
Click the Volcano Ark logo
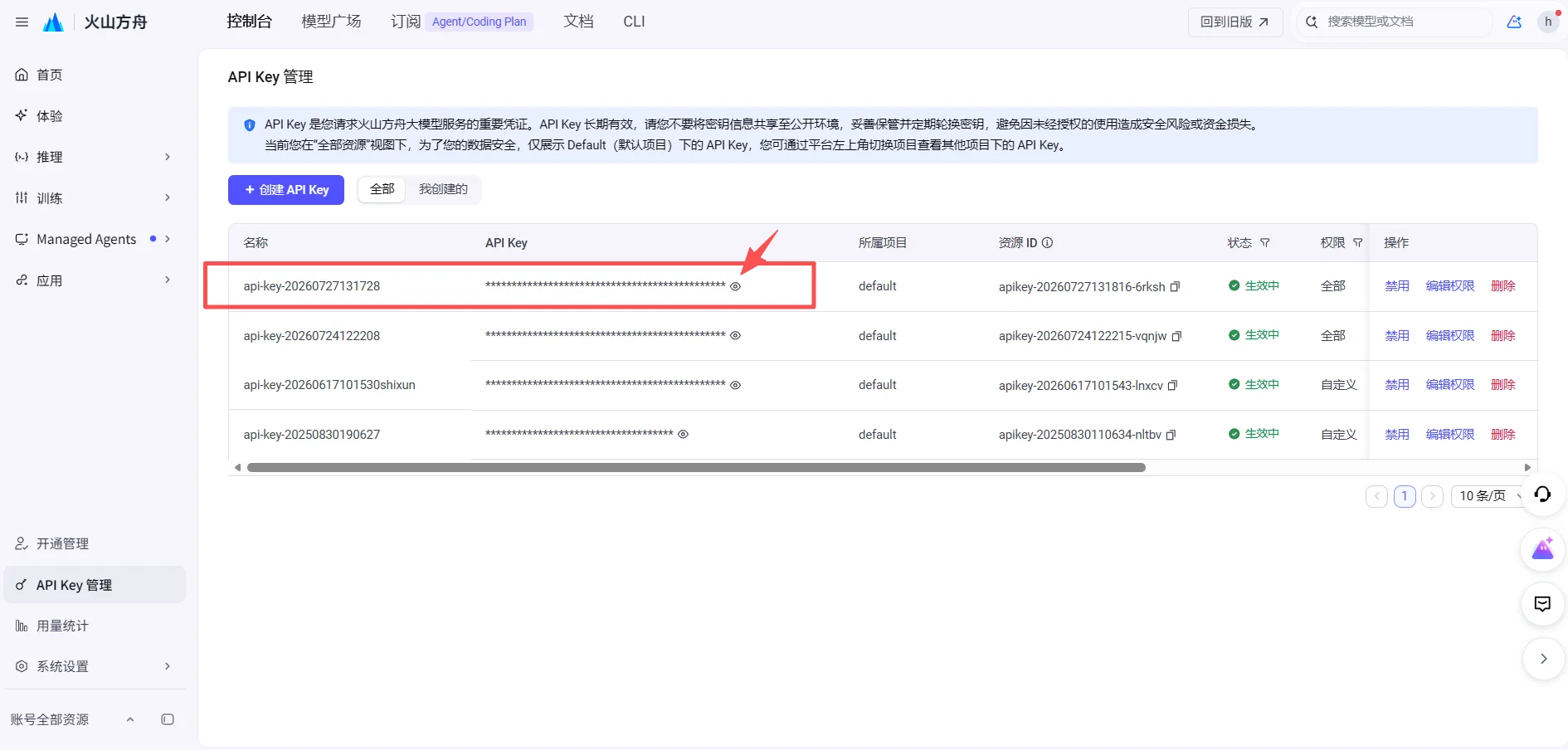click(53, 22)
